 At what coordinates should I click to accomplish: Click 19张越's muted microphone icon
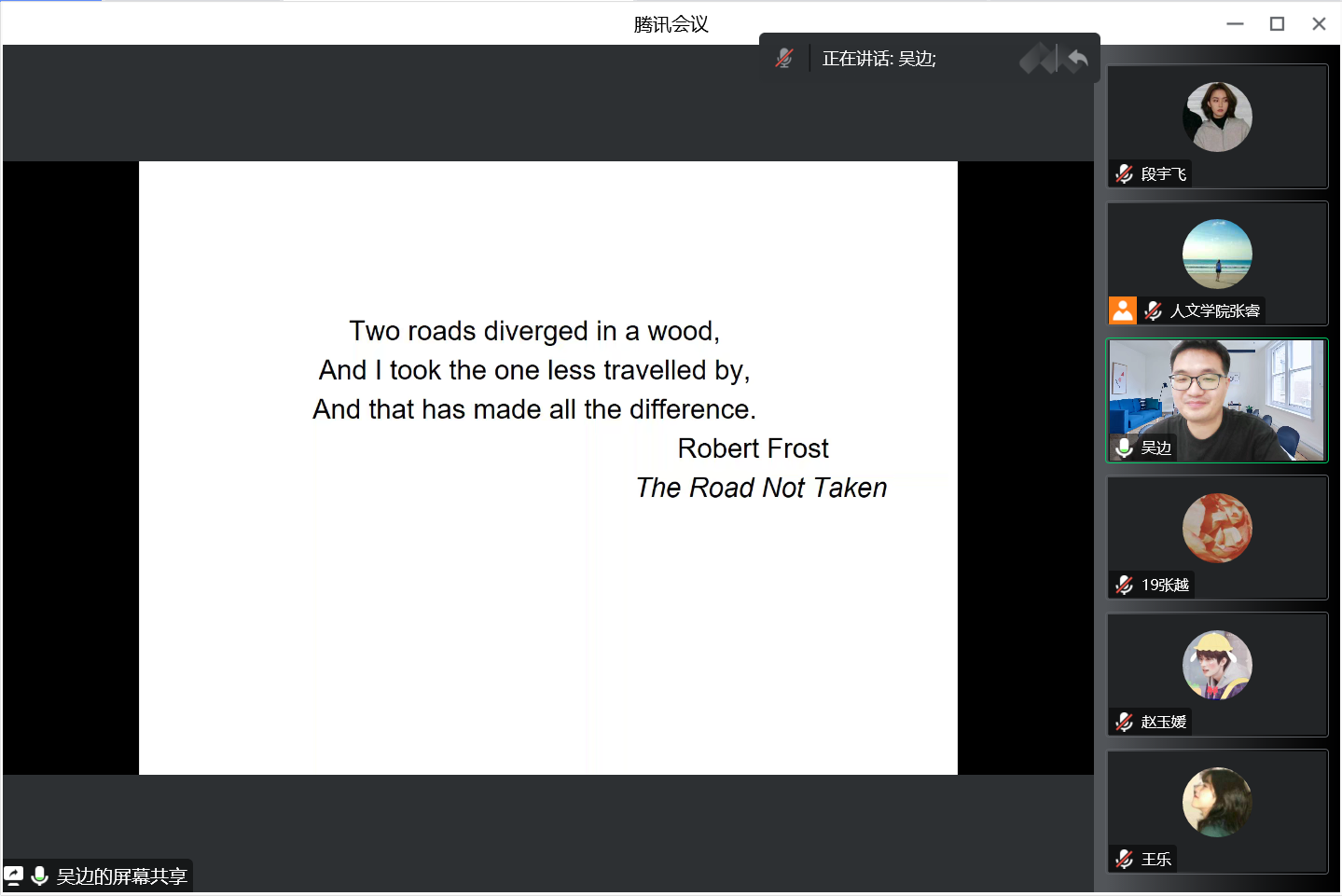coord(1125,585)
